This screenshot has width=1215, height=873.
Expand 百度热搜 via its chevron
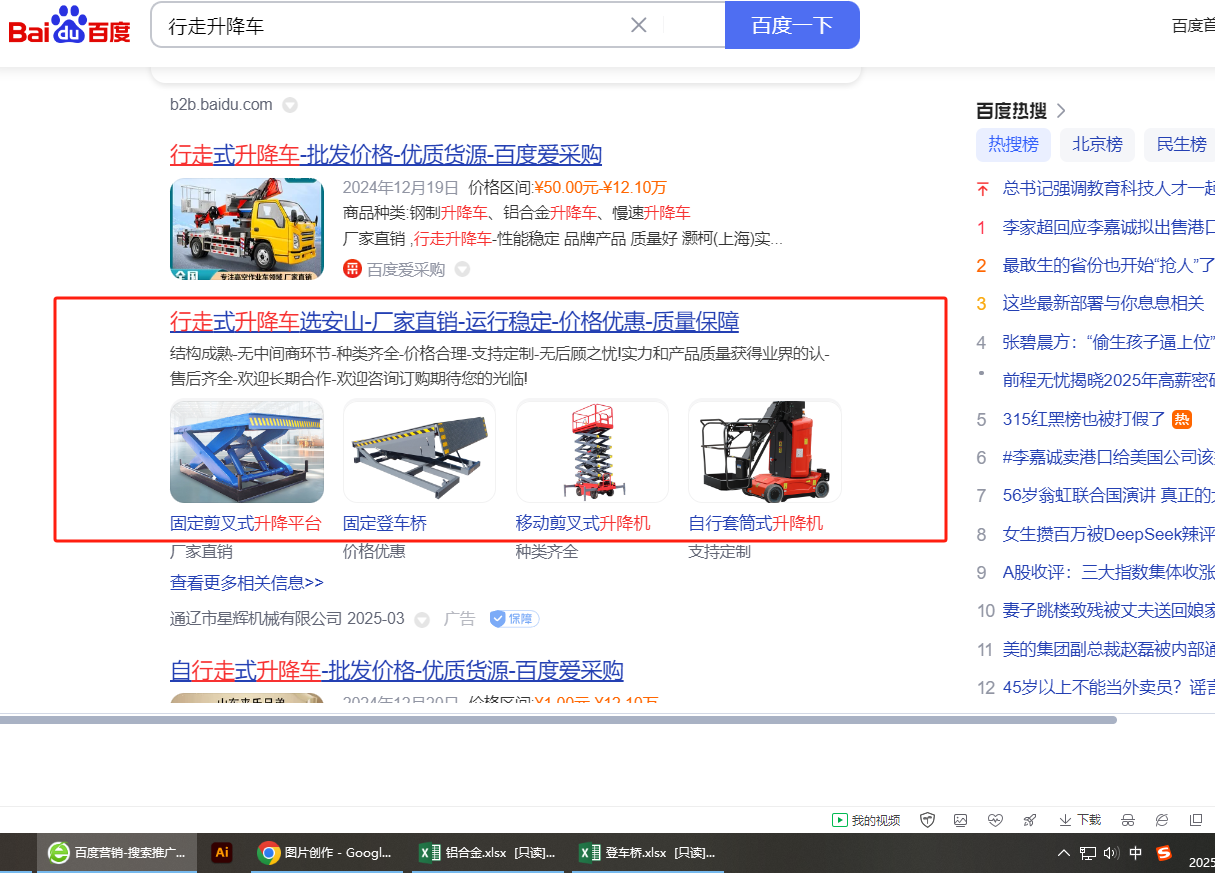[1062, 110]
